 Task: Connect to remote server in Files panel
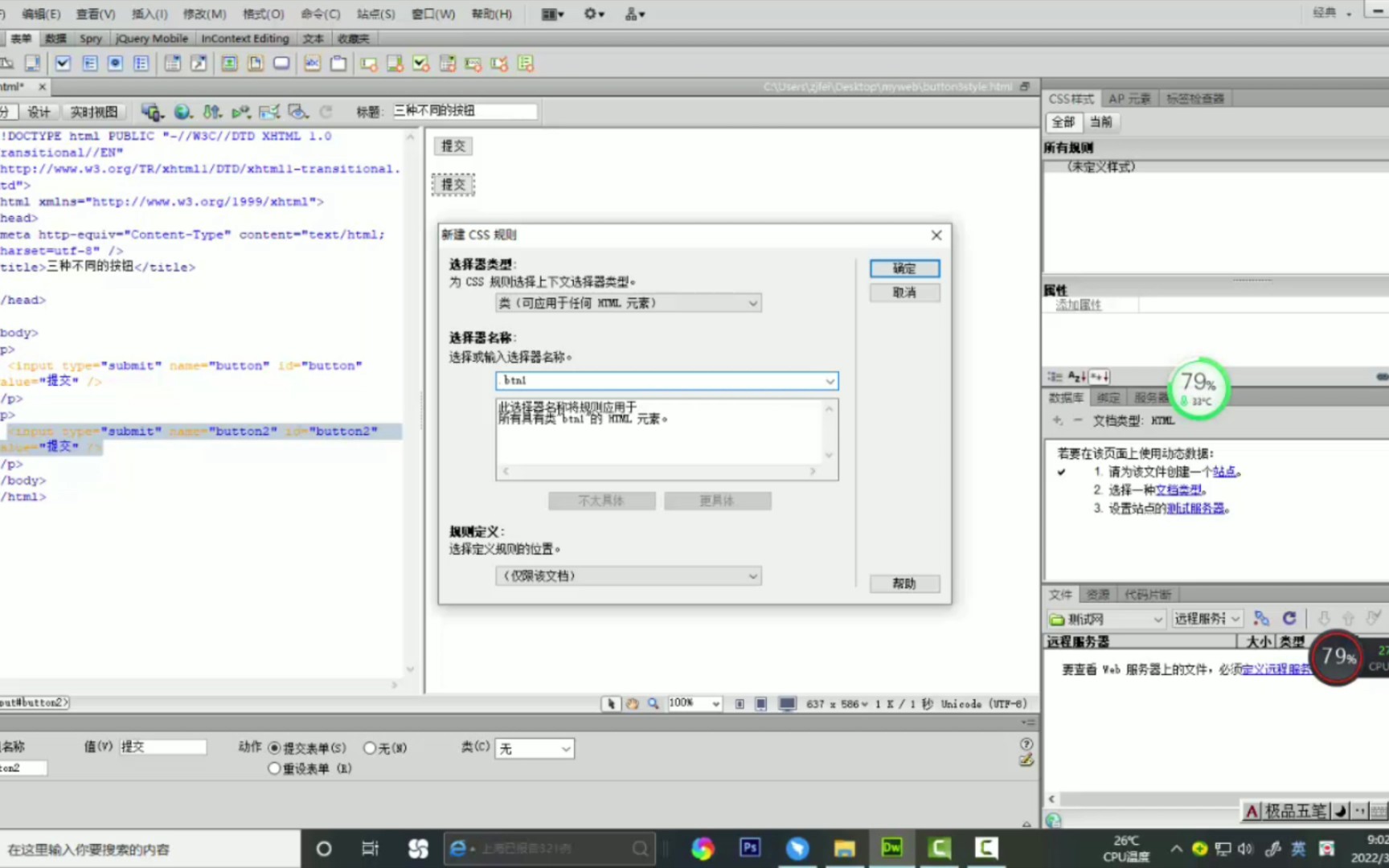1261,618
